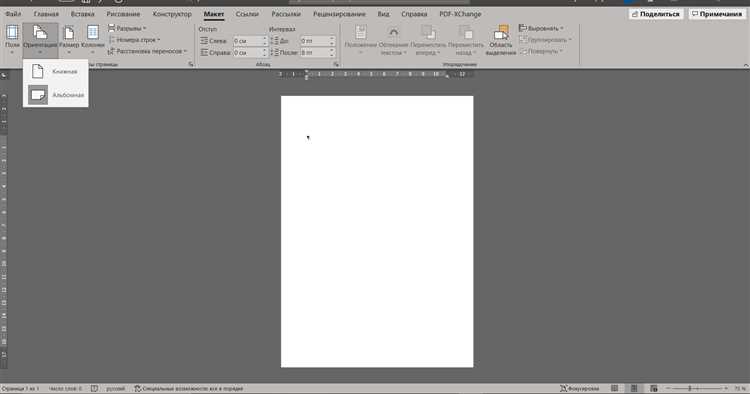Choose Книжная portrait orientation

click(55, 71)
